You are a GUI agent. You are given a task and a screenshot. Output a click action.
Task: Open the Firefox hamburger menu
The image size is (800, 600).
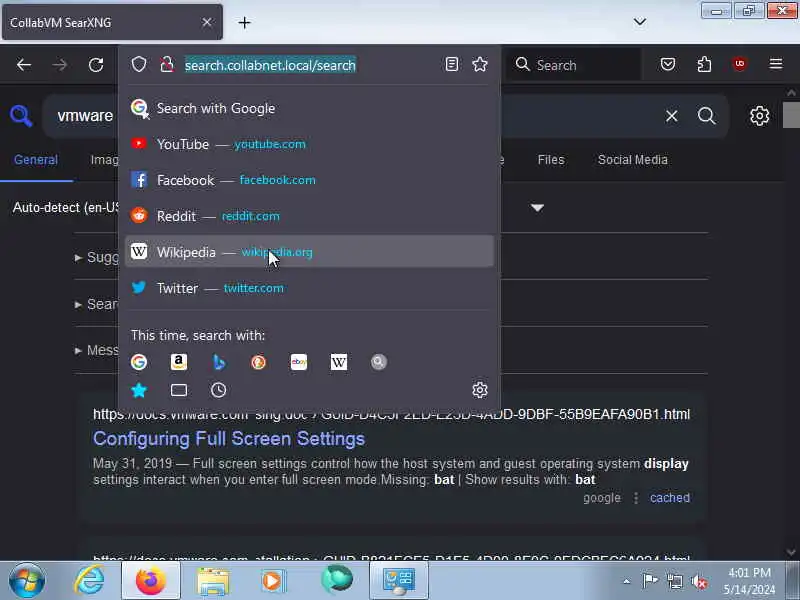click(776, 64)
